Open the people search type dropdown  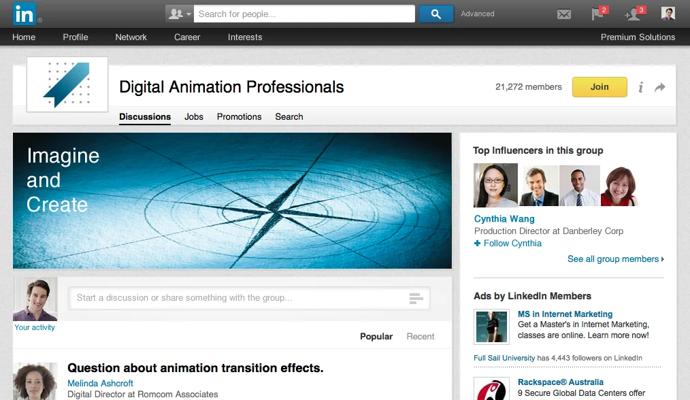(x=180, y=14)
